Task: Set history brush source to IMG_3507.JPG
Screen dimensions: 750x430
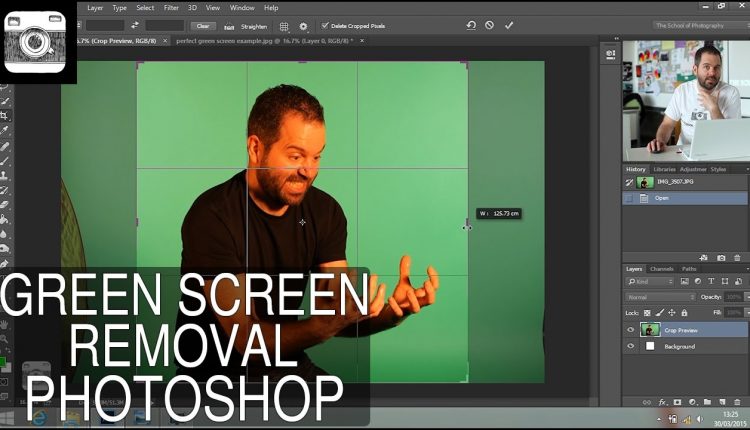Action: click(x=629, y=182)
